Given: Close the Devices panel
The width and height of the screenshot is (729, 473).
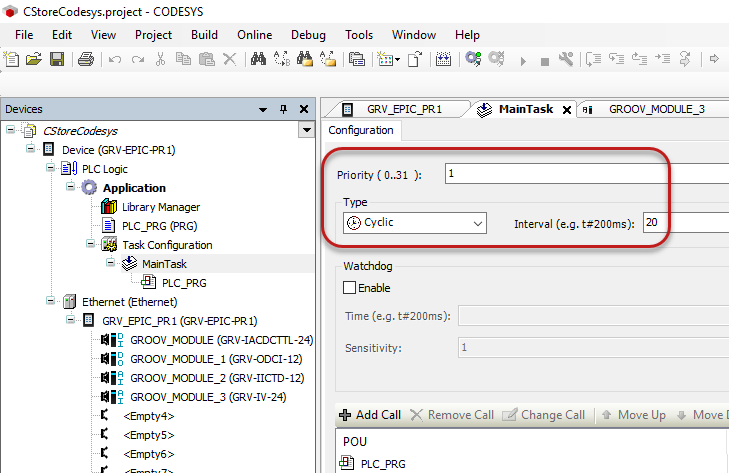Looking at the screenshot, I should (x=304, y=109).
